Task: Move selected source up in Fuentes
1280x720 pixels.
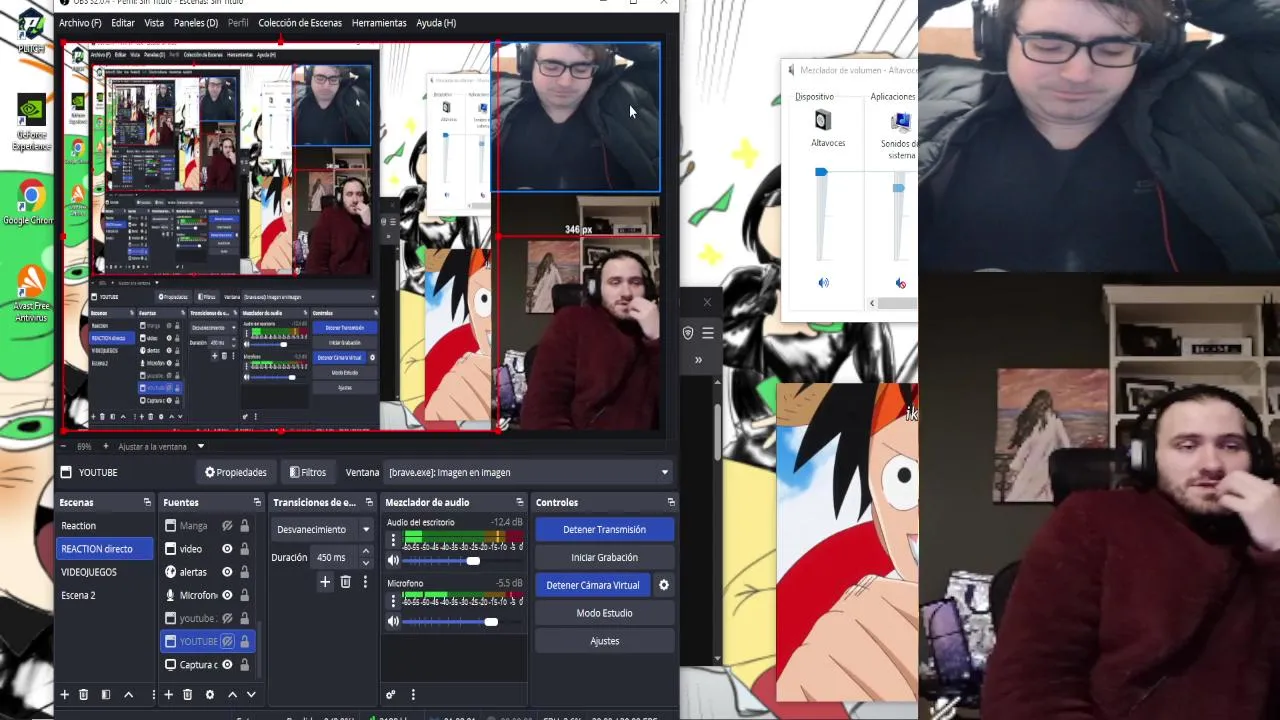Action: (232, 694)
